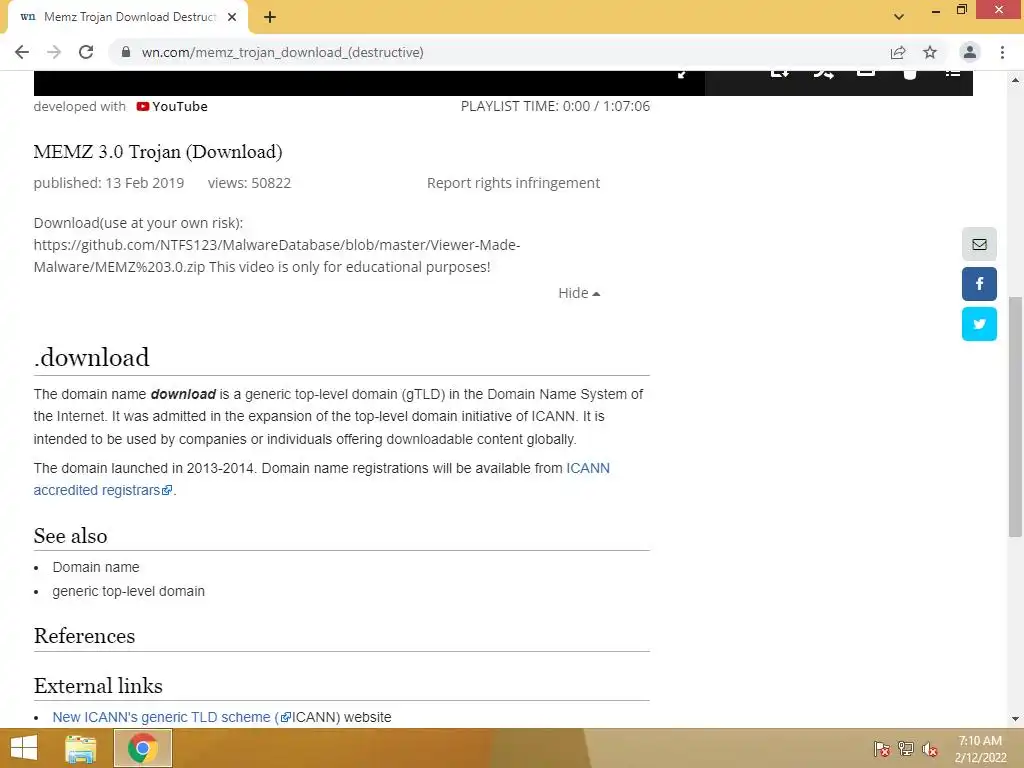Reload the current page

[x=86, y=52]
